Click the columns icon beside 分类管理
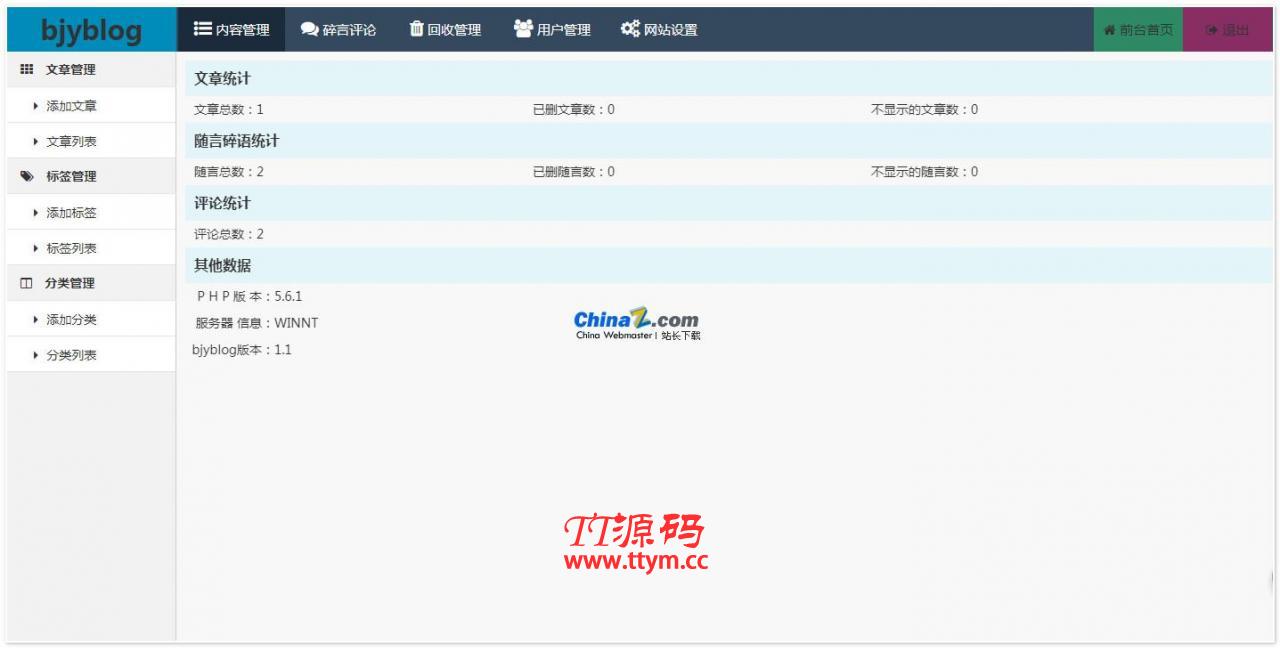Viewport: 1280px width, 648px height. tap(27, 284)
